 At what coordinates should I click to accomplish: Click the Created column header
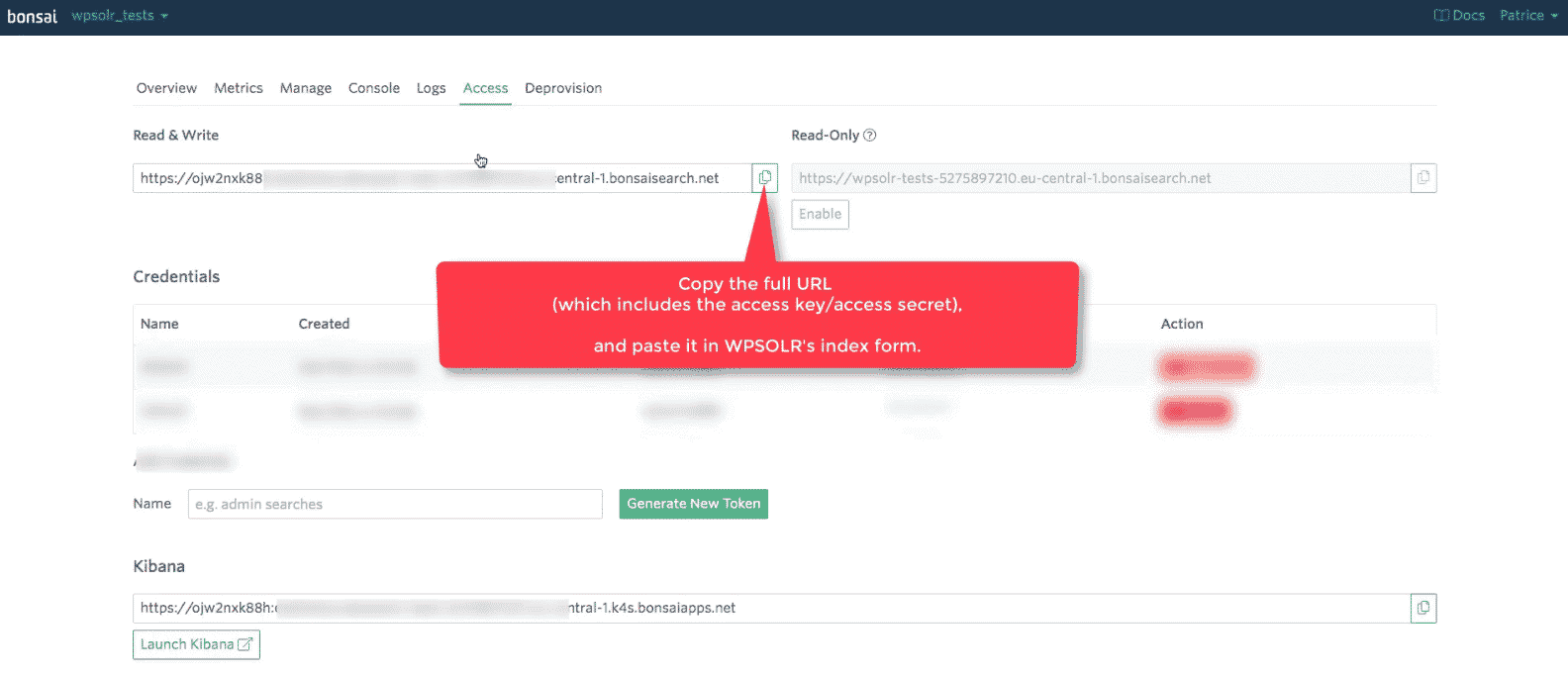324,324
